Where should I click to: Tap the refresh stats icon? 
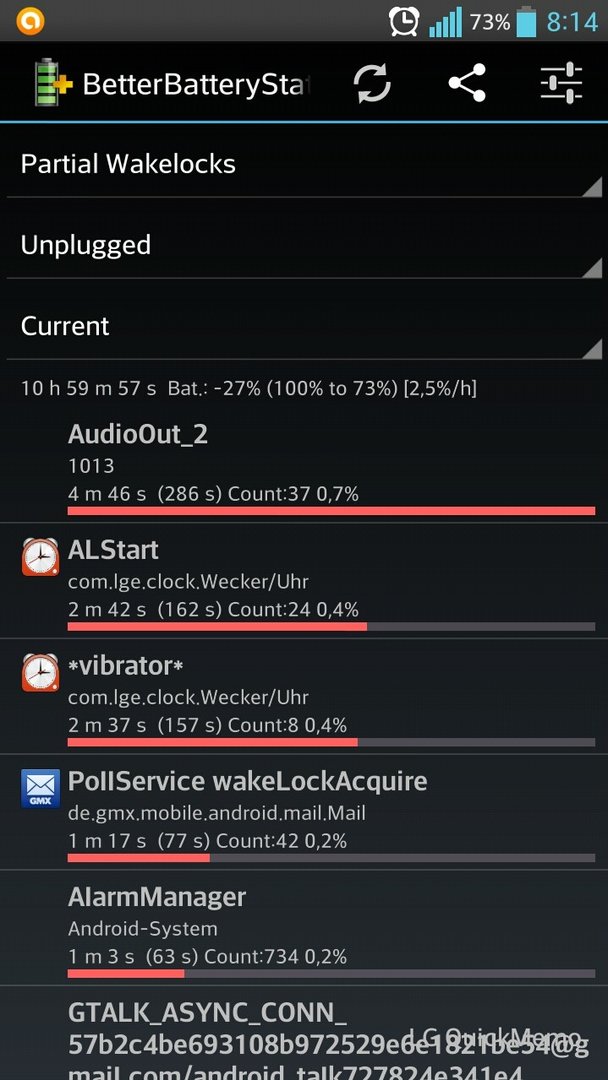(x=372, y=83)
